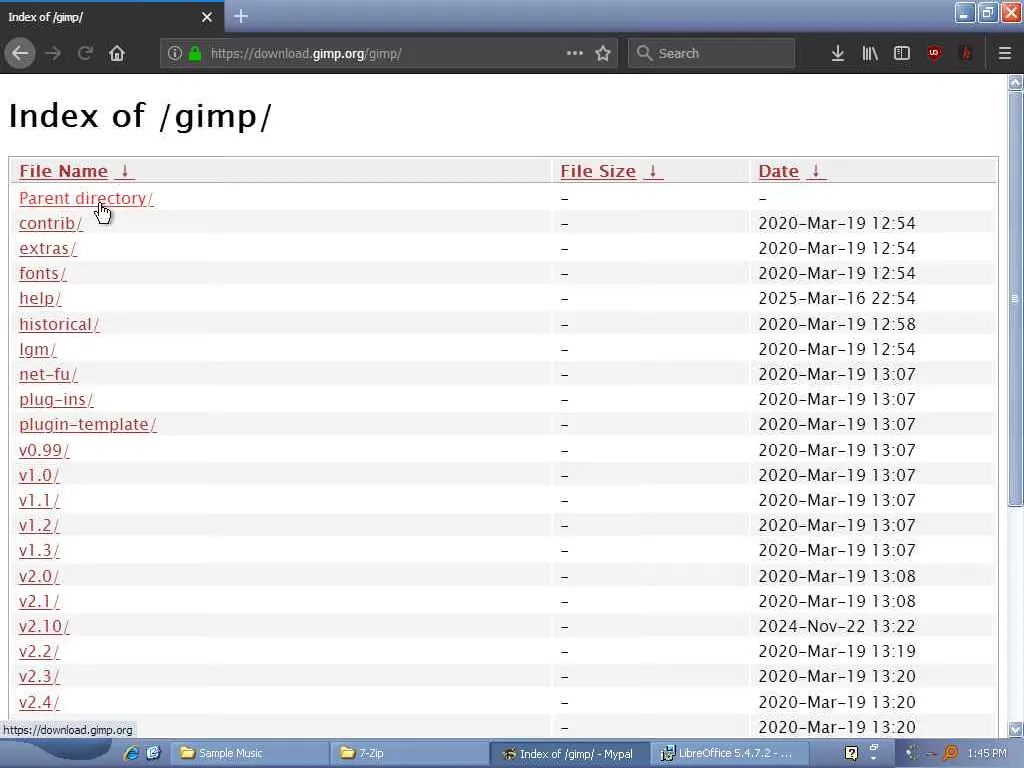The width and height of the screenshot is (1024, 768).
Task: Open the v0.99/ version folder
Action: click(x=44, y=450)
